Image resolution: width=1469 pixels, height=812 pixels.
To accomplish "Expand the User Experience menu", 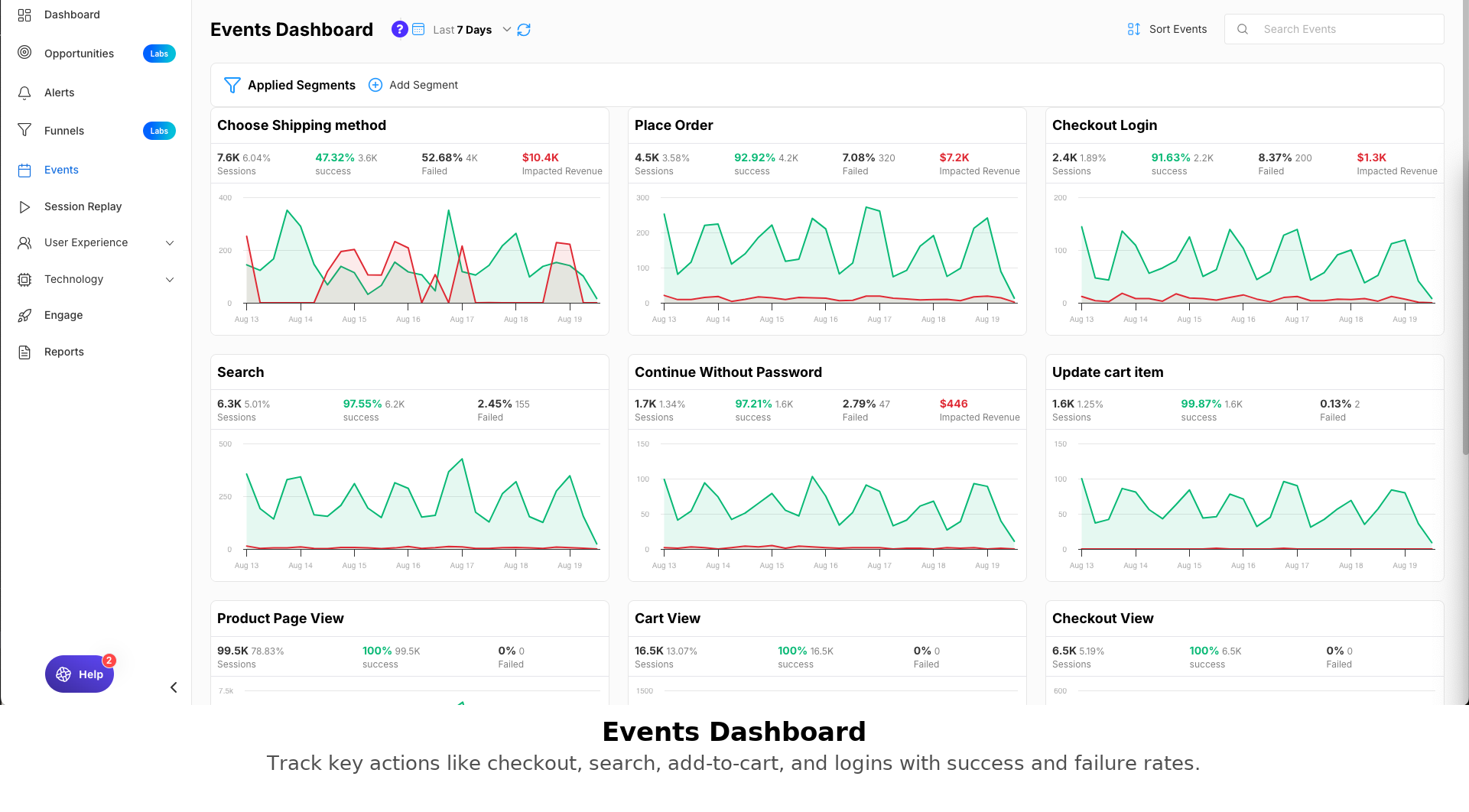I will [x=170, y=243].
